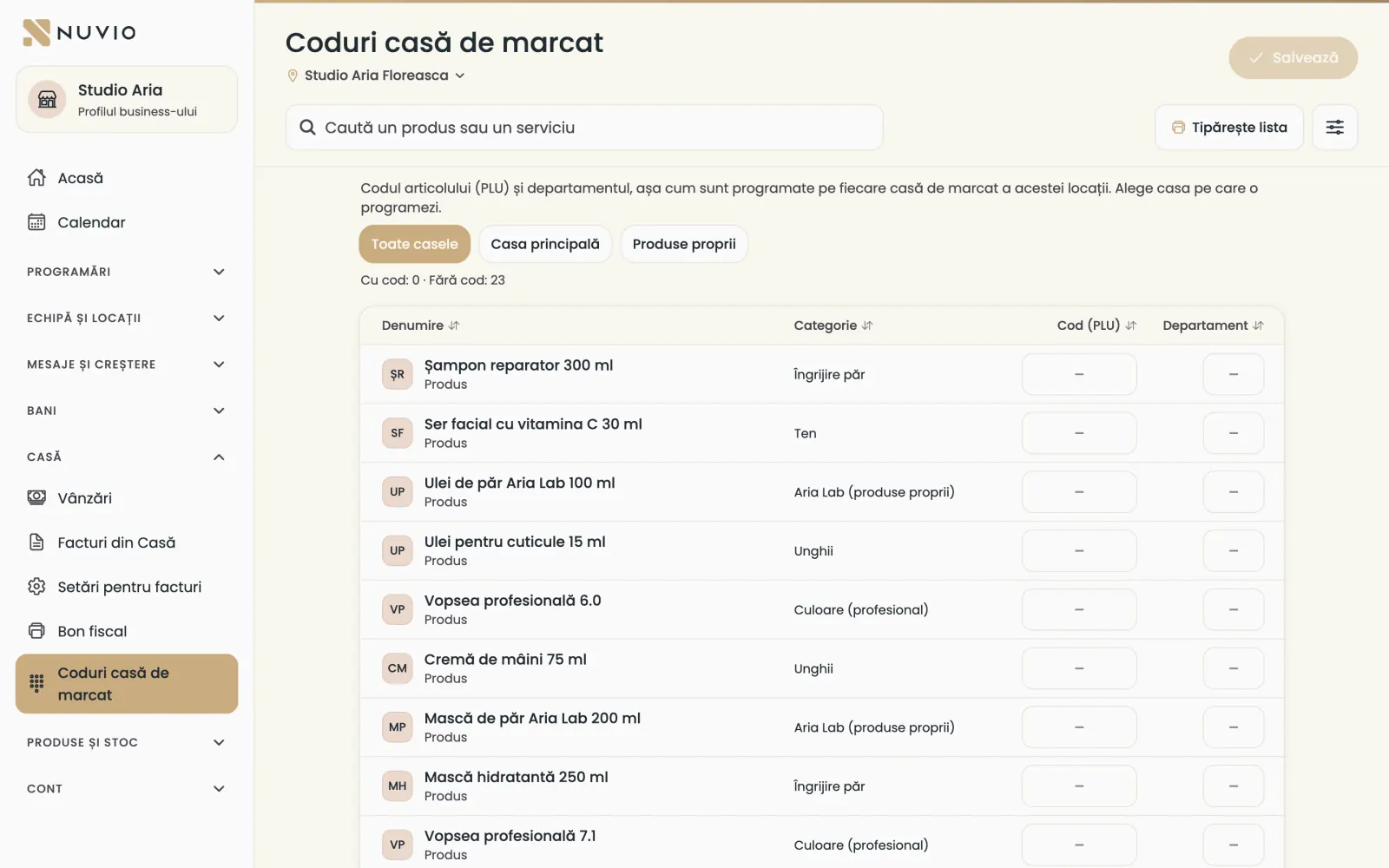Switch to Casa principală tab

tap(545, 244)
